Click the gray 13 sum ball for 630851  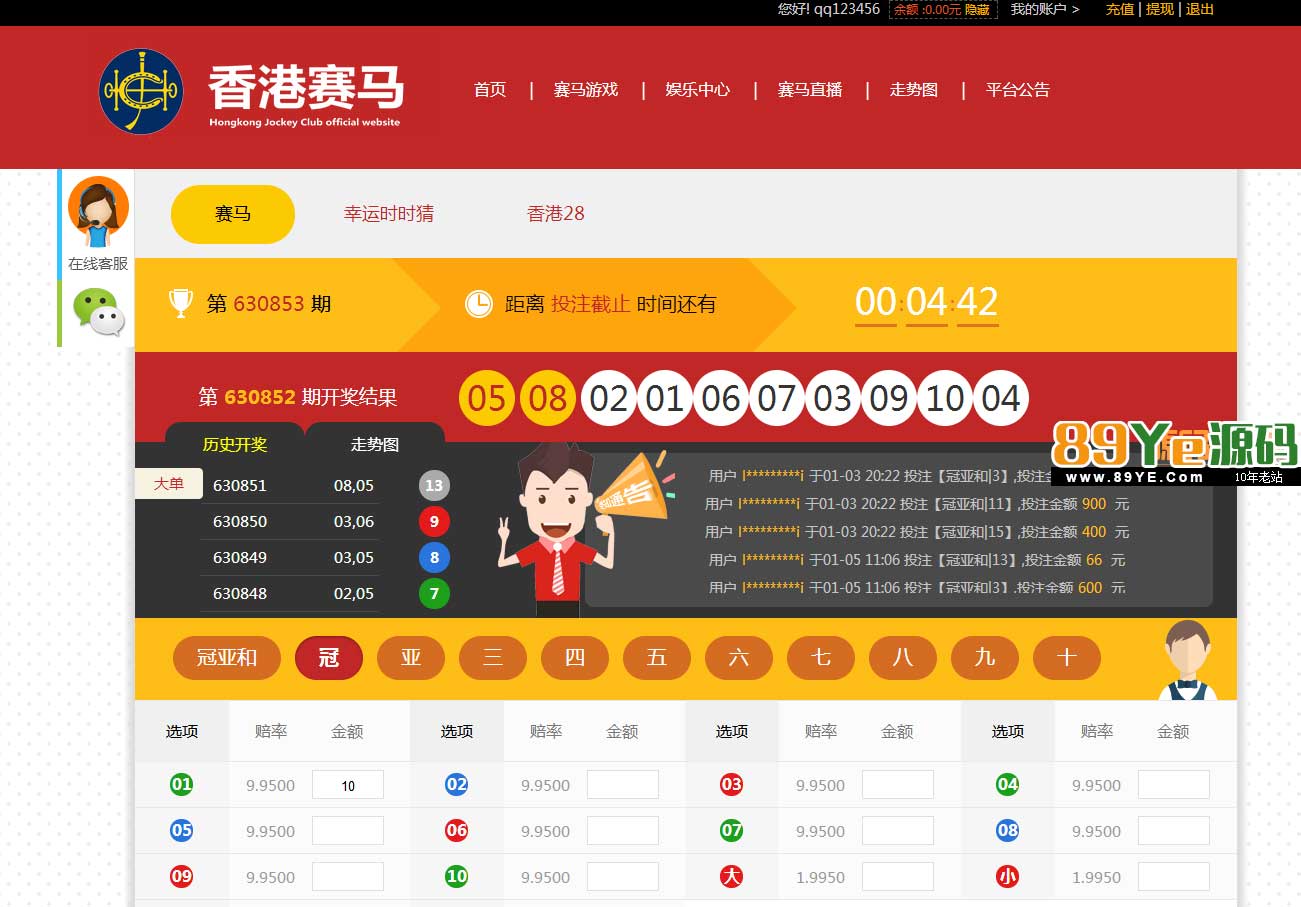coord(434,486)
